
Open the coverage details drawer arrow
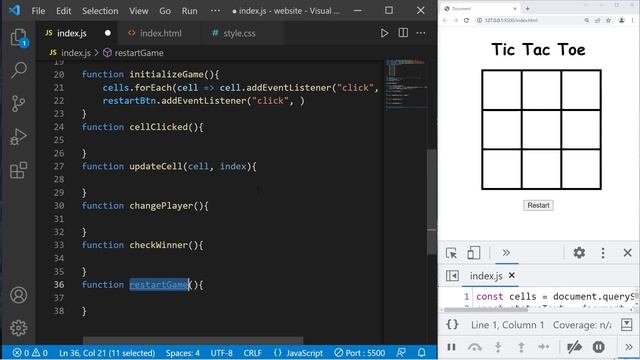point(627,325)
